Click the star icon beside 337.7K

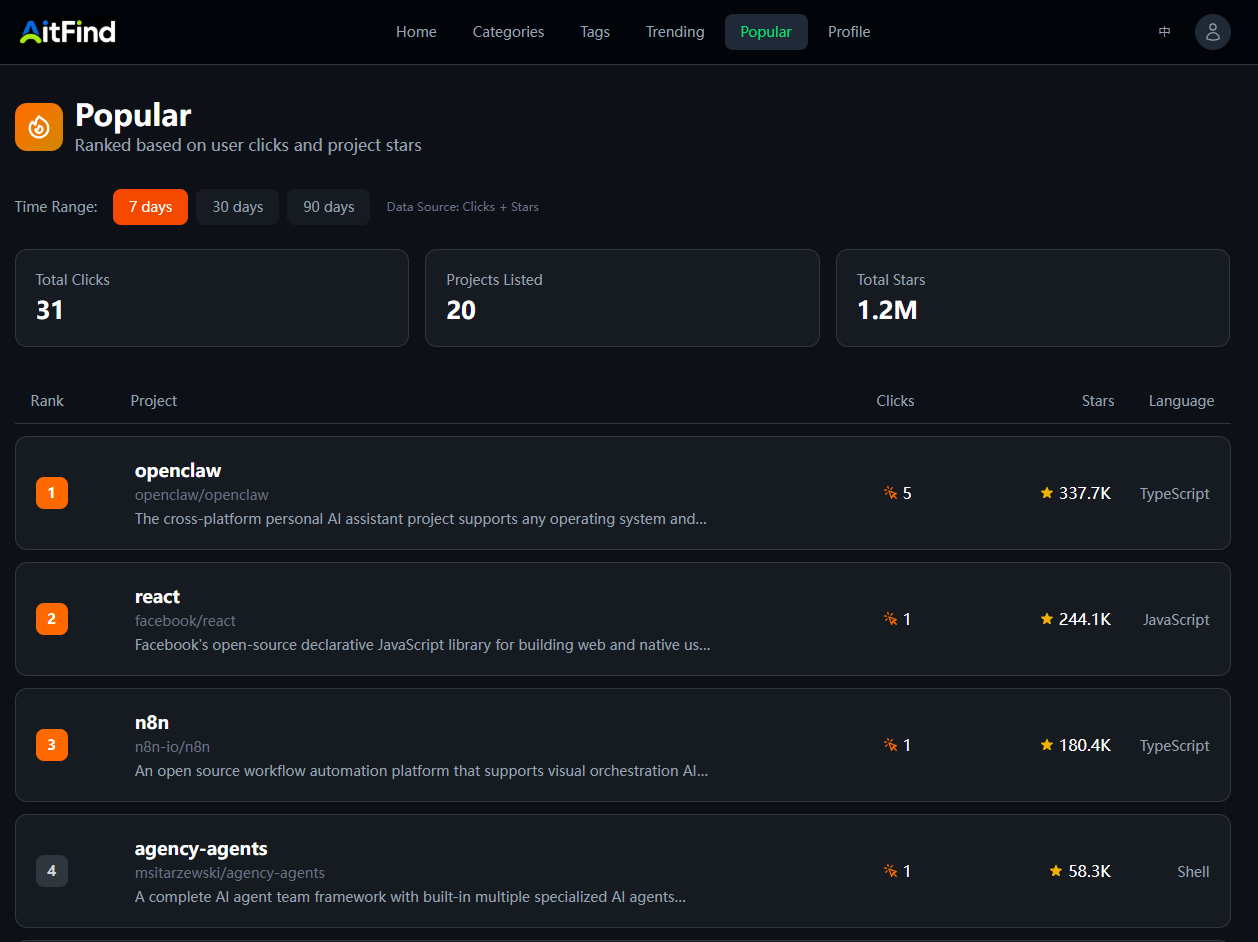(x=1047, y=493)
